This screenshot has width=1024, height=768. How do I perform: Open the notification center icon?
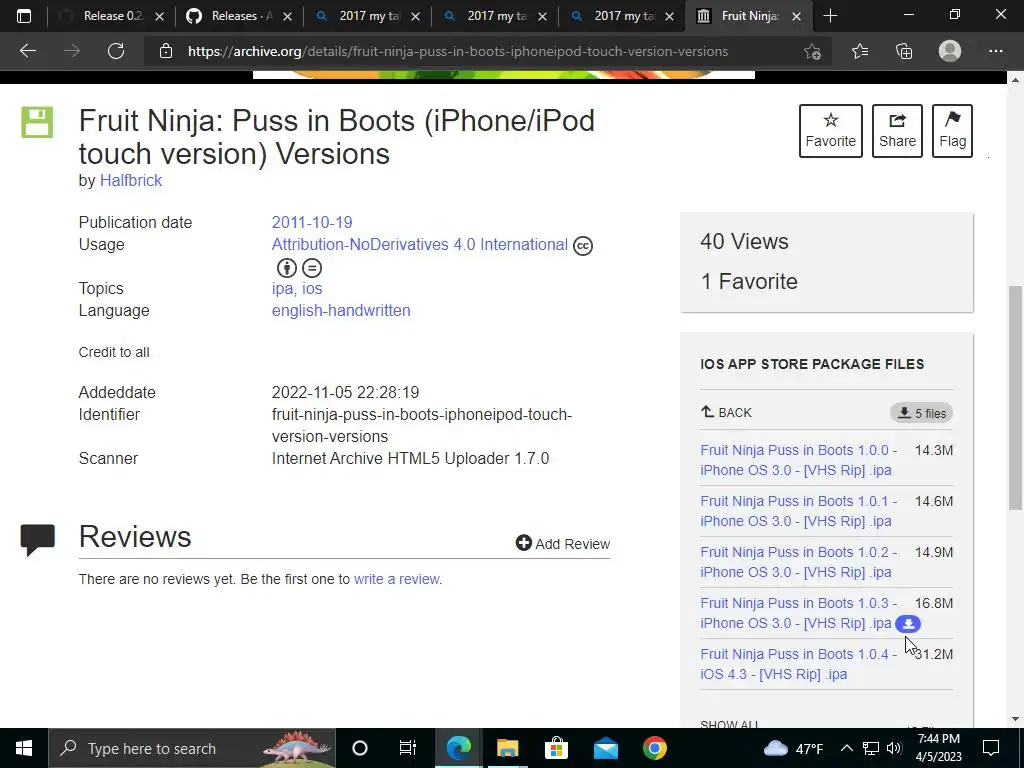pyautogui.click(x=991, y=748)
